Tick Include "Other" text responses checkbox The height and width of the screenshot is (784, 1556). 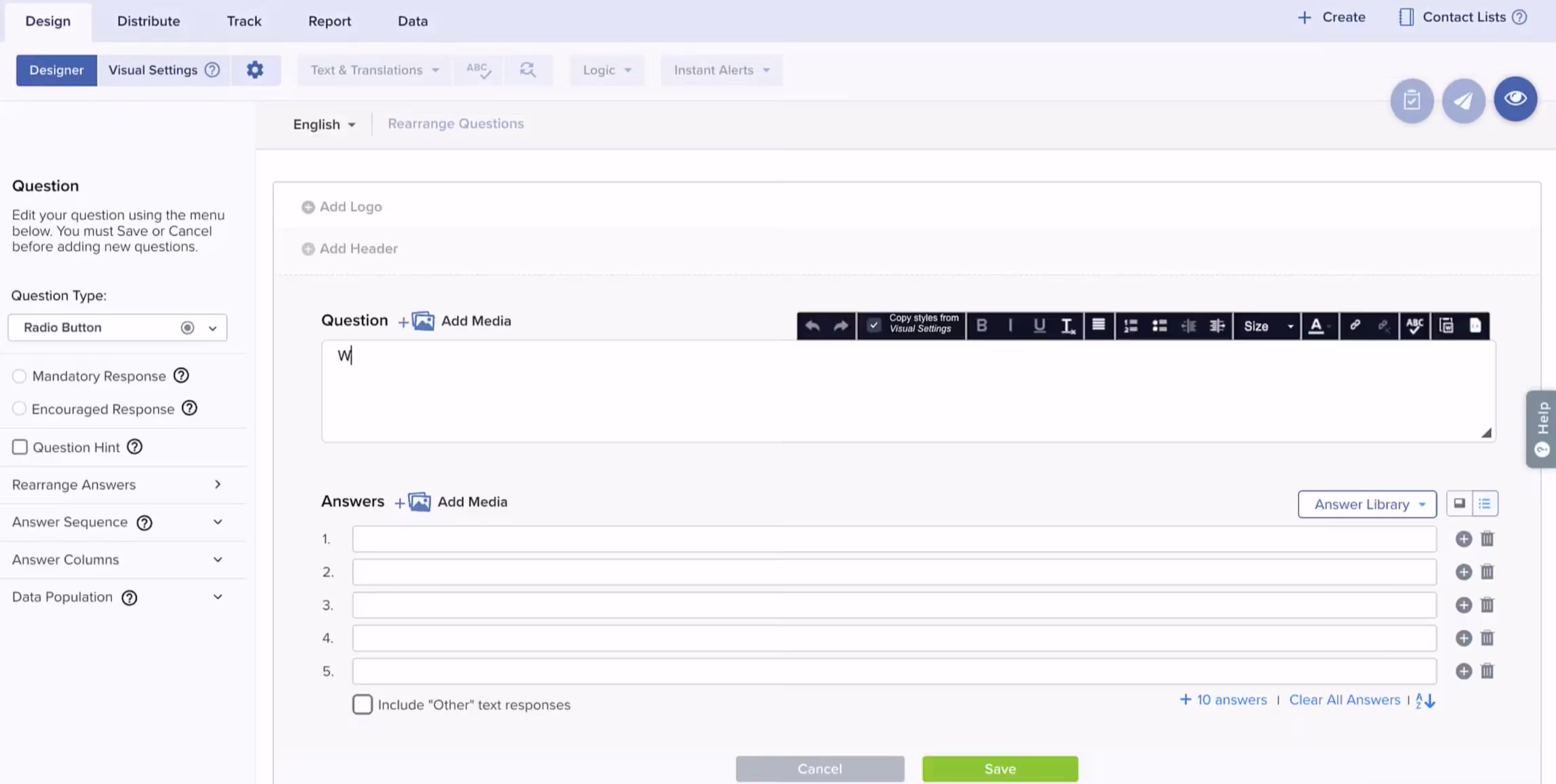[x=362, y=704]
